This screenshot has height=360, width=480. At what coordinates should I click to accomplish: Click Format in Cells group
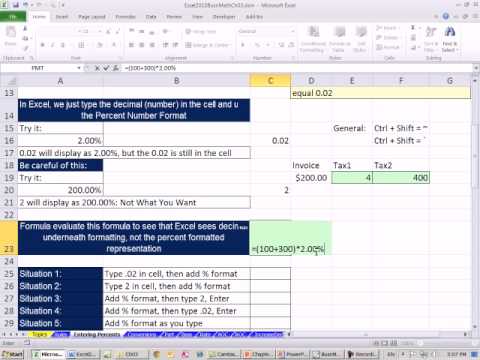tap(387, 48)
